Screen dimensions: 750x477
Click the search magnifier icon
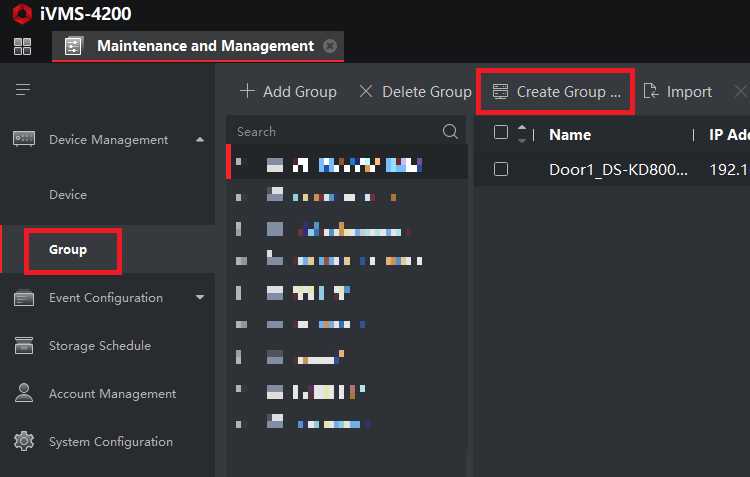[450, 131]
